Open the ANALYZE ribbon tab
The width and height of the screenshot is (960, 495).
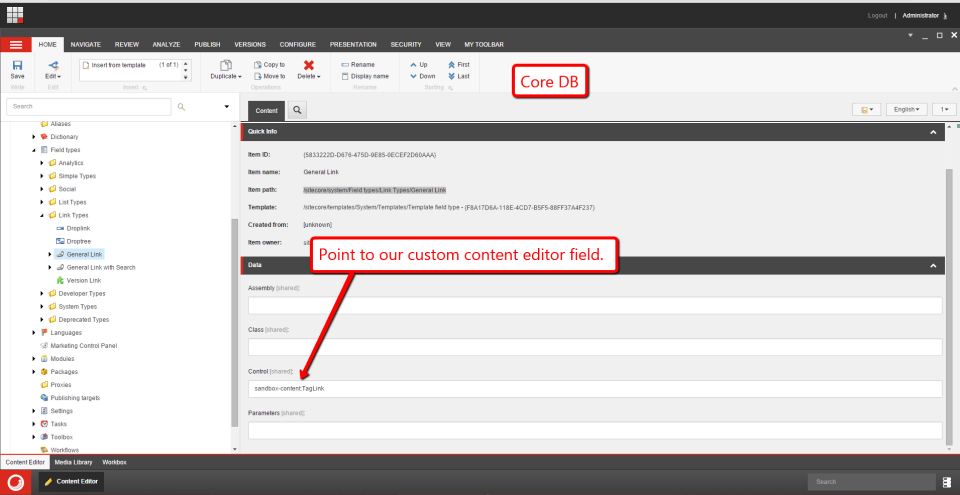click(x=167, y=45)
